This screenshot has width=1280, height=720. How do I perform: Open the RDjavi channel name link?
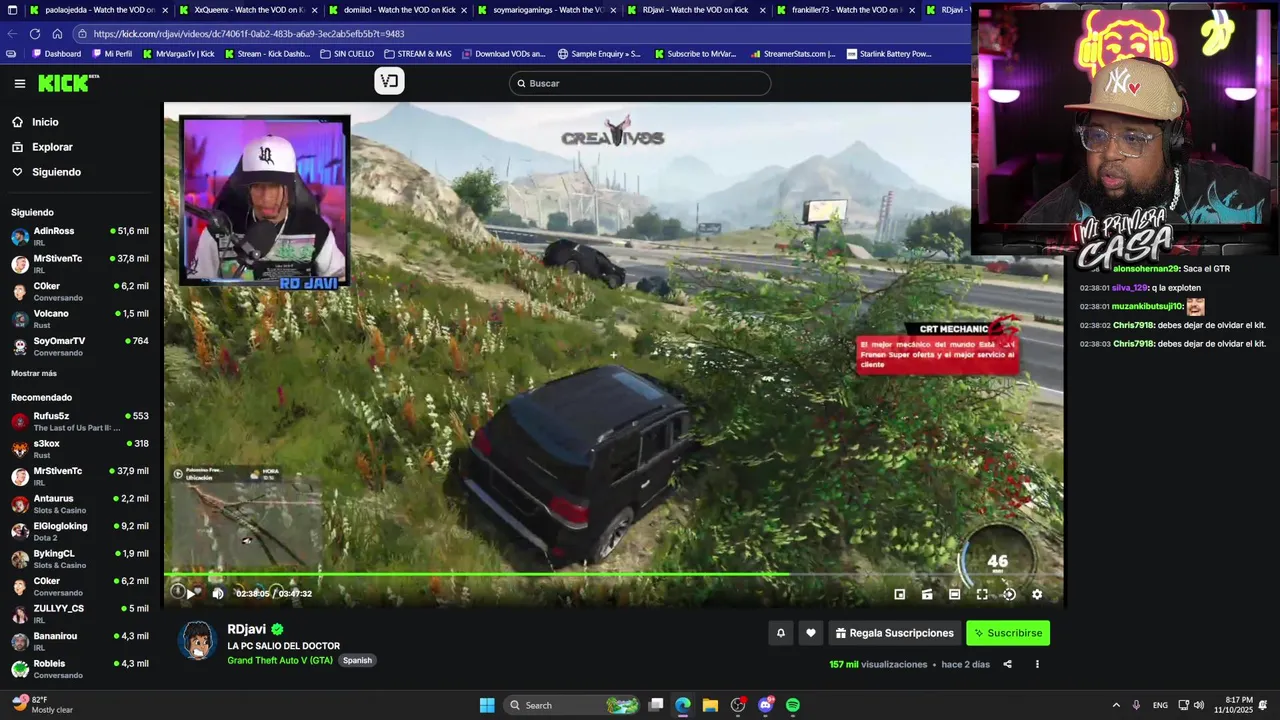246,629
